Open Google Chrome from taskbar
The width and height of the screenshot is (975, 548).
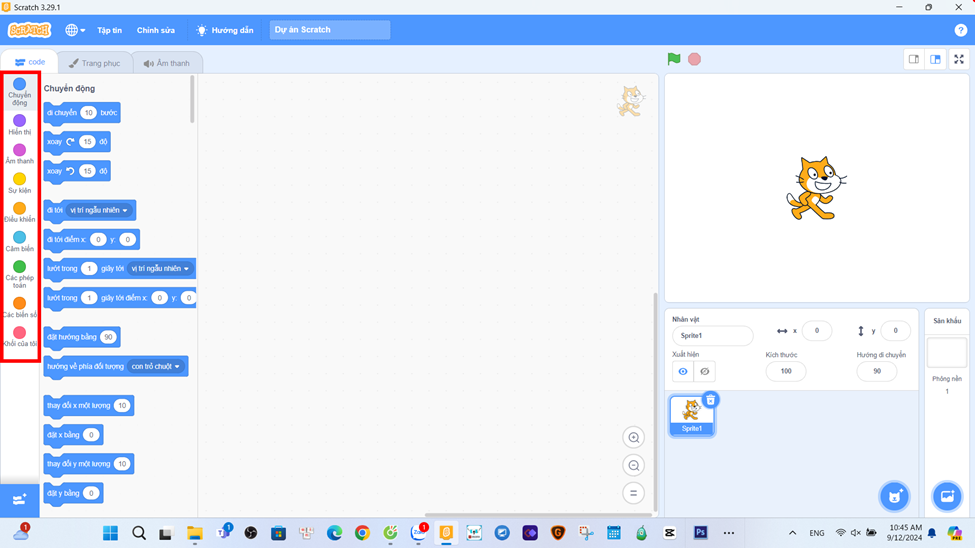362,533
